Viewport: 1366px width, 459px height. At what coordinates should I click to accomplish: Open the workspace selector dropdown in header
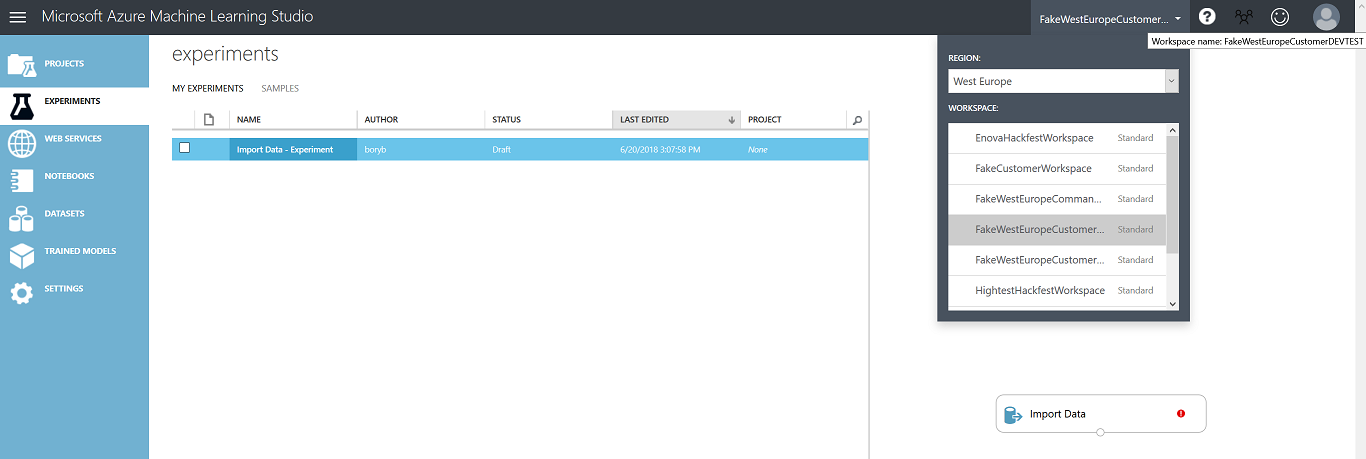[1110, 18]
